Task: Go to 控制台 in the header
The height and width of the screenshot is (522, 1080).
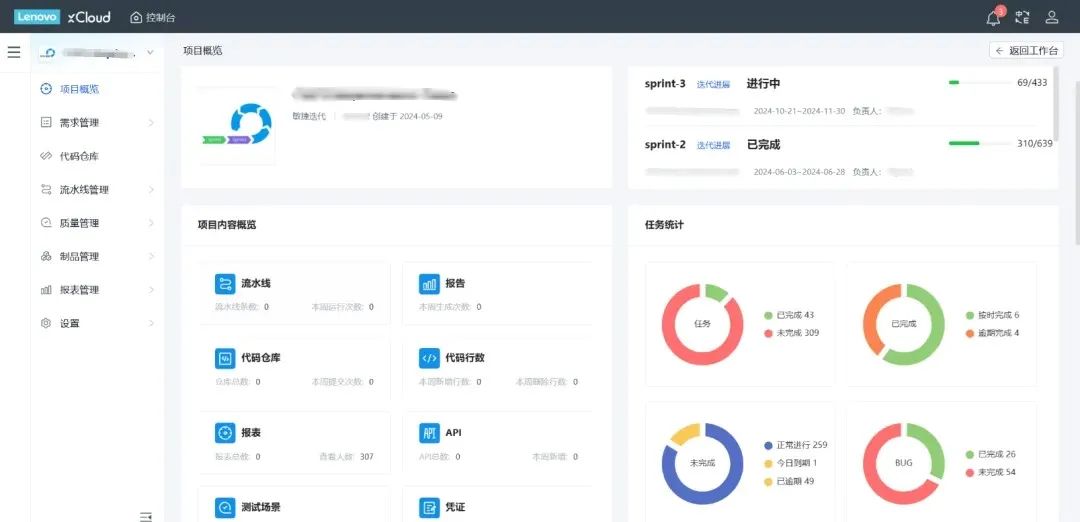Action: [x=160, y=17]
